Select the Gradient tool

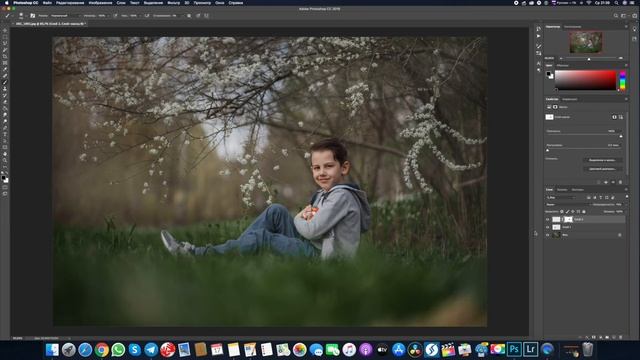coord(5,108)
